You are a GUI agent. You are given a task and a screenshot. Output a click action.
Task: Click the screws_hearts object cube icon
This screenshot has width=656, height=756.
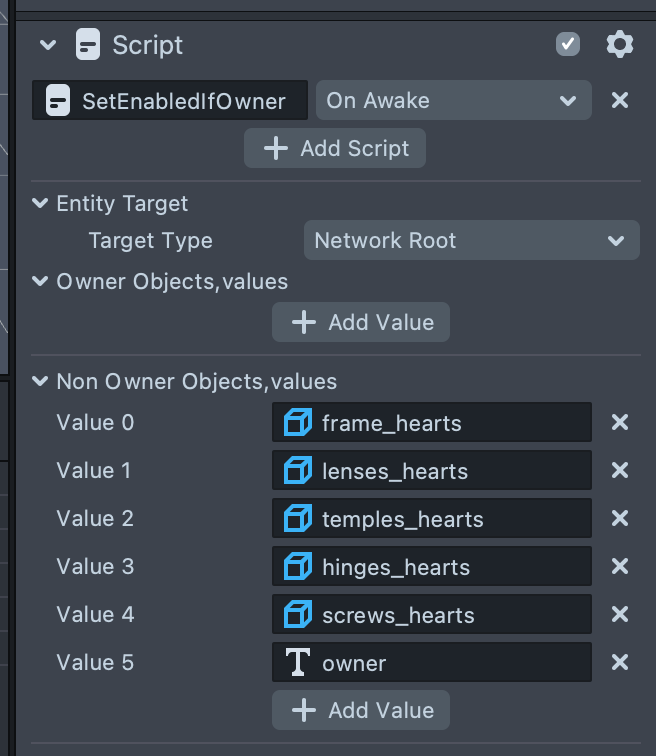coord(297,615)
